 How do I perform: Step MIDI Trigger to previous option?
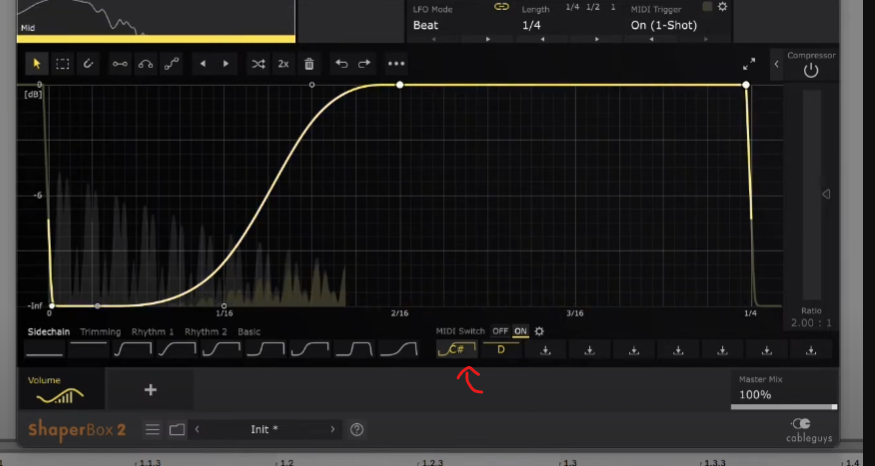pos(652,39)
